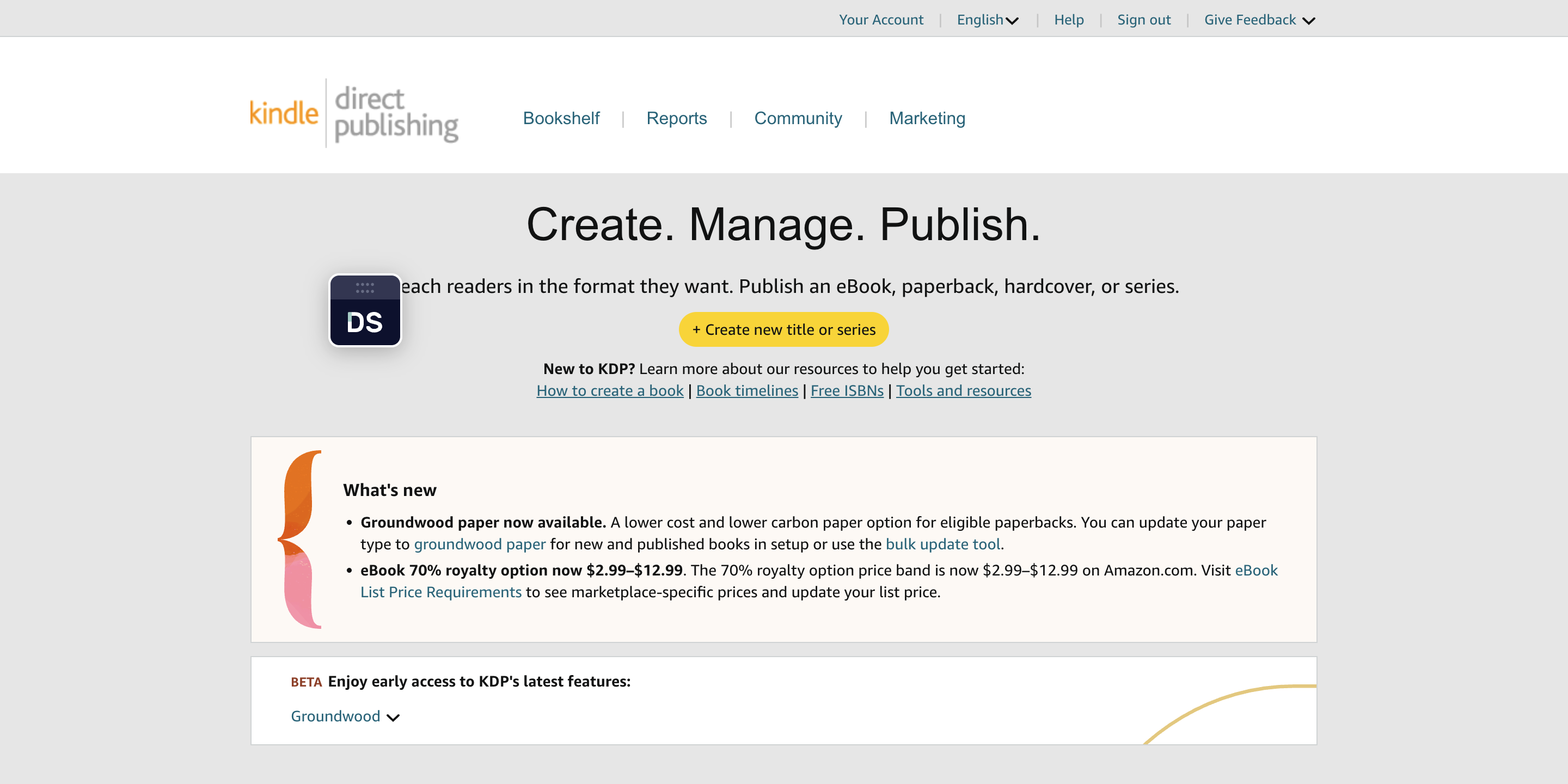Open Tools and resources link
1568x784 pixels.
[964, 391]
